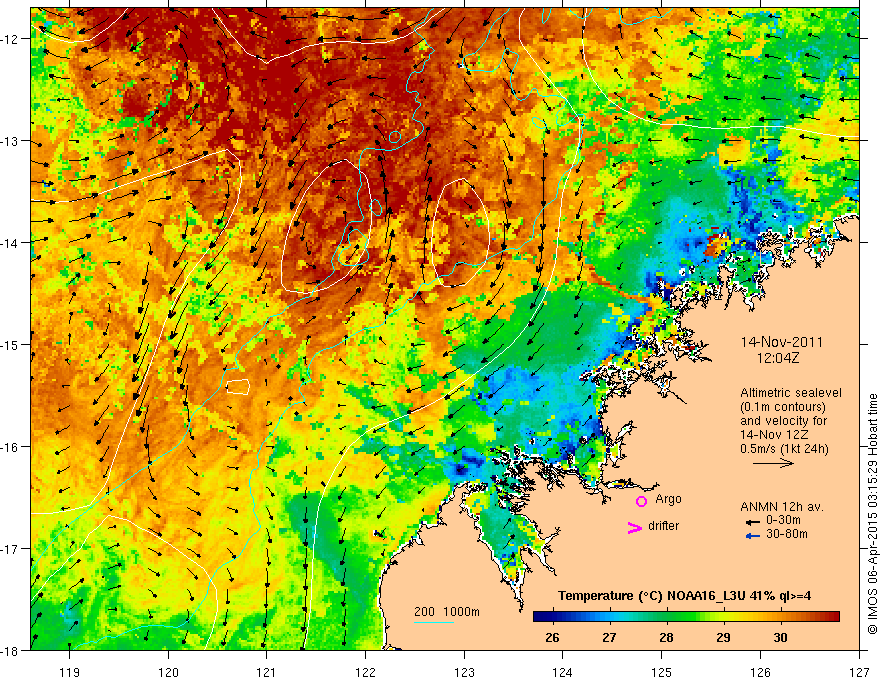Click the "14-Nov 12Z" text

tap(776, 435)
